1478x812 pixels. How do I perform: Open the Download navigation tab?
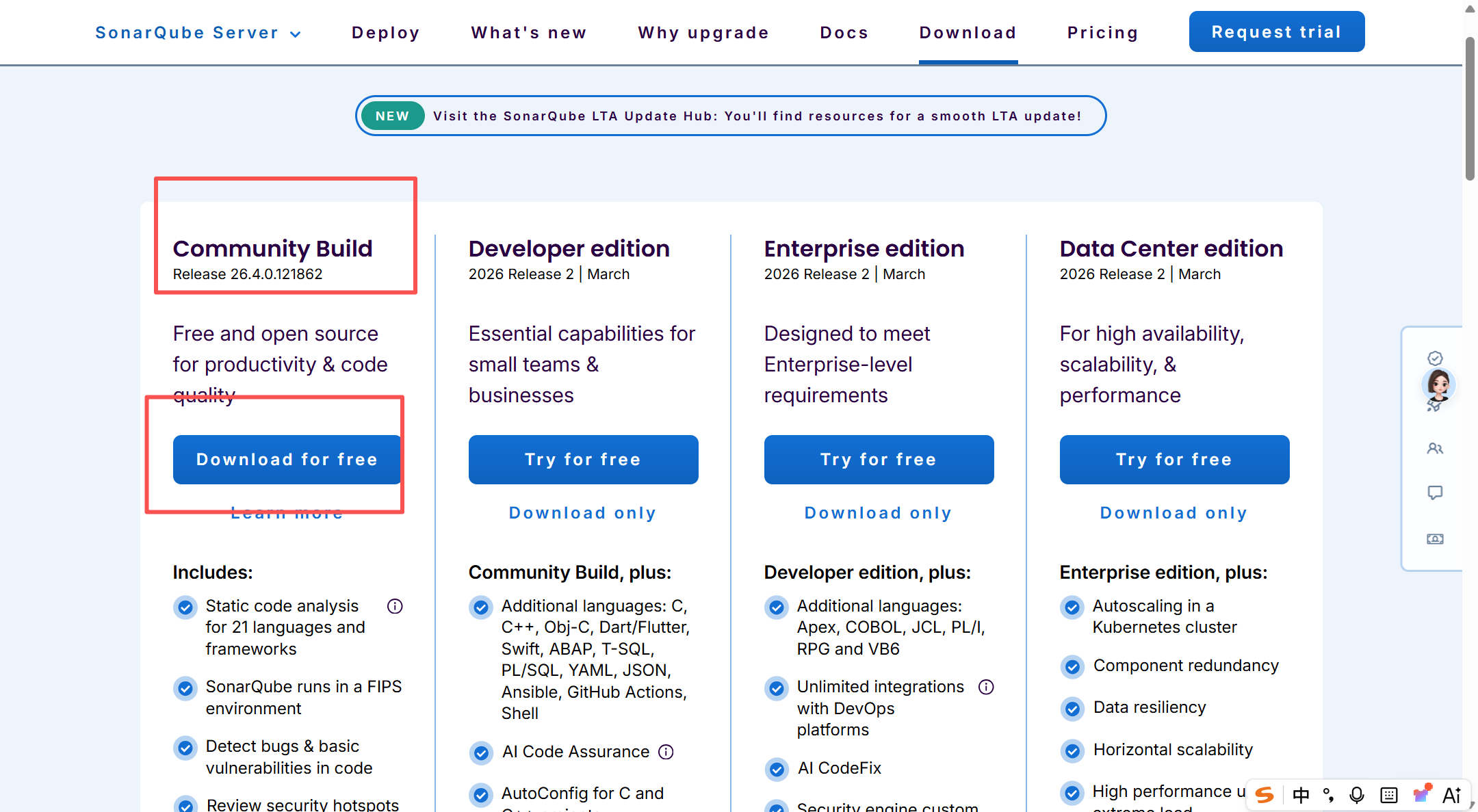[x=968, y=33]
